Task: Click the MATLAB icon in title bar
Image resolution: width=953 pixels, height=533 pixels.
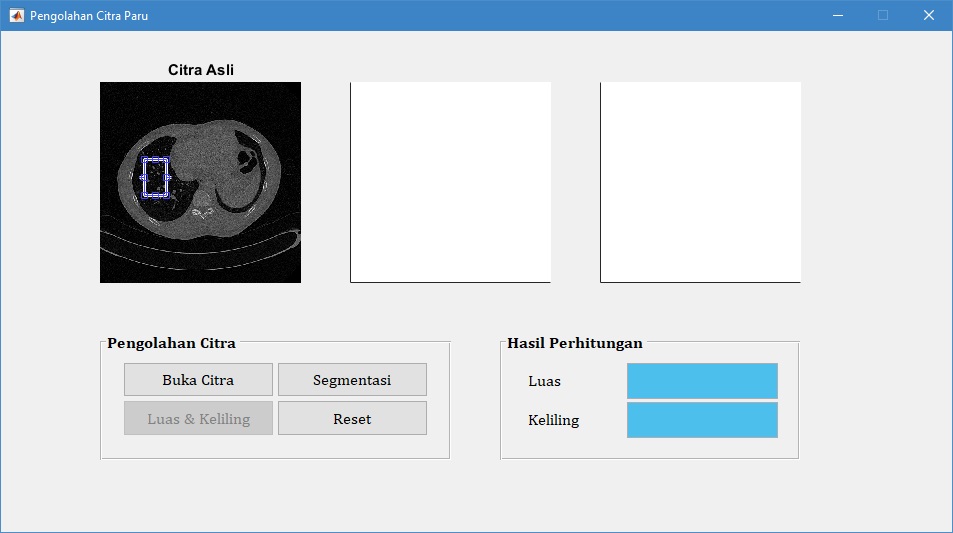Action: point(16,16)
